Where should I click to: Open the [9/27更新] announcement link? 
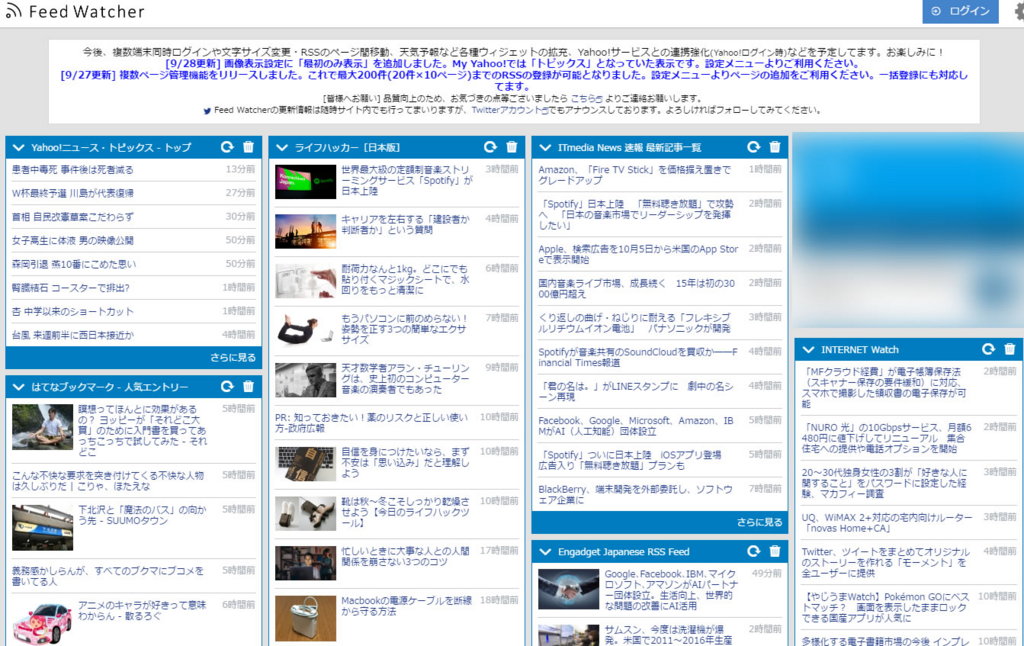(x=514, y=80)
